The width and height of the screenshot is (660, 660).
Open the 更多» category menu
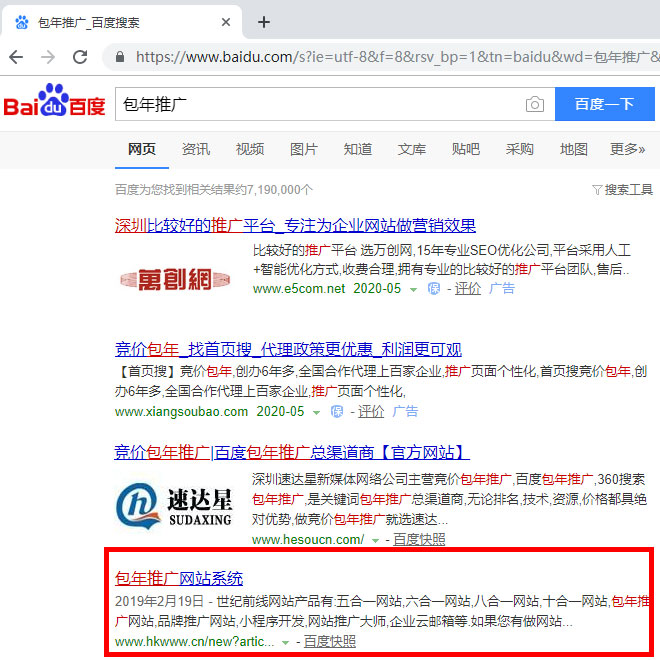click(x=627, y=149)
